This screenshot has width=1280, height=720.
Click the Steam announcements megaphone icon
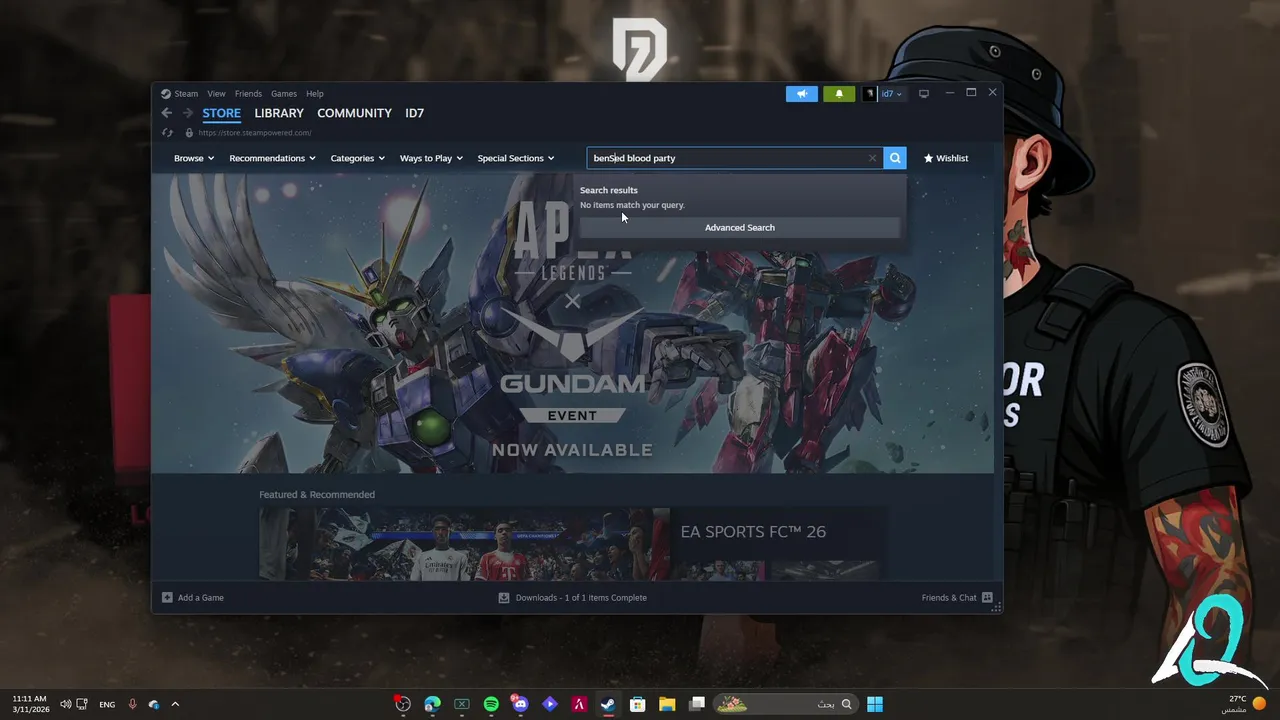(802, 94)
